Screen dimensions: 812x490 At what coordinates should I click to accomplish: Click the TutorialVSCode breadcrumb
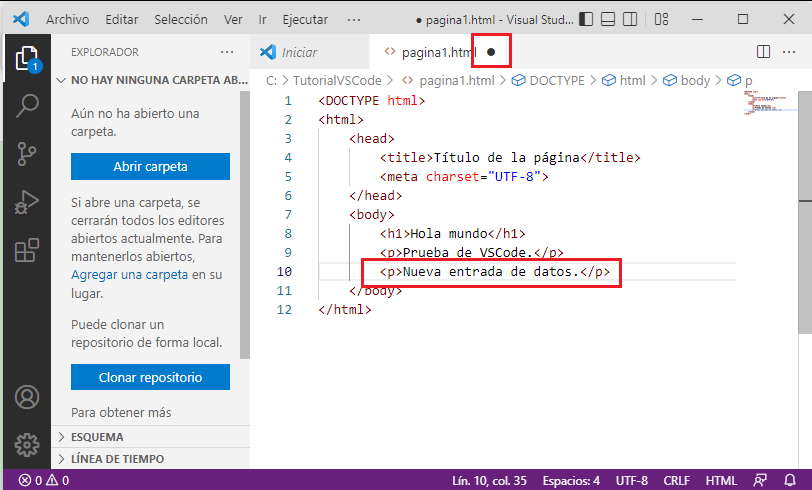click(x=337, y=80)
